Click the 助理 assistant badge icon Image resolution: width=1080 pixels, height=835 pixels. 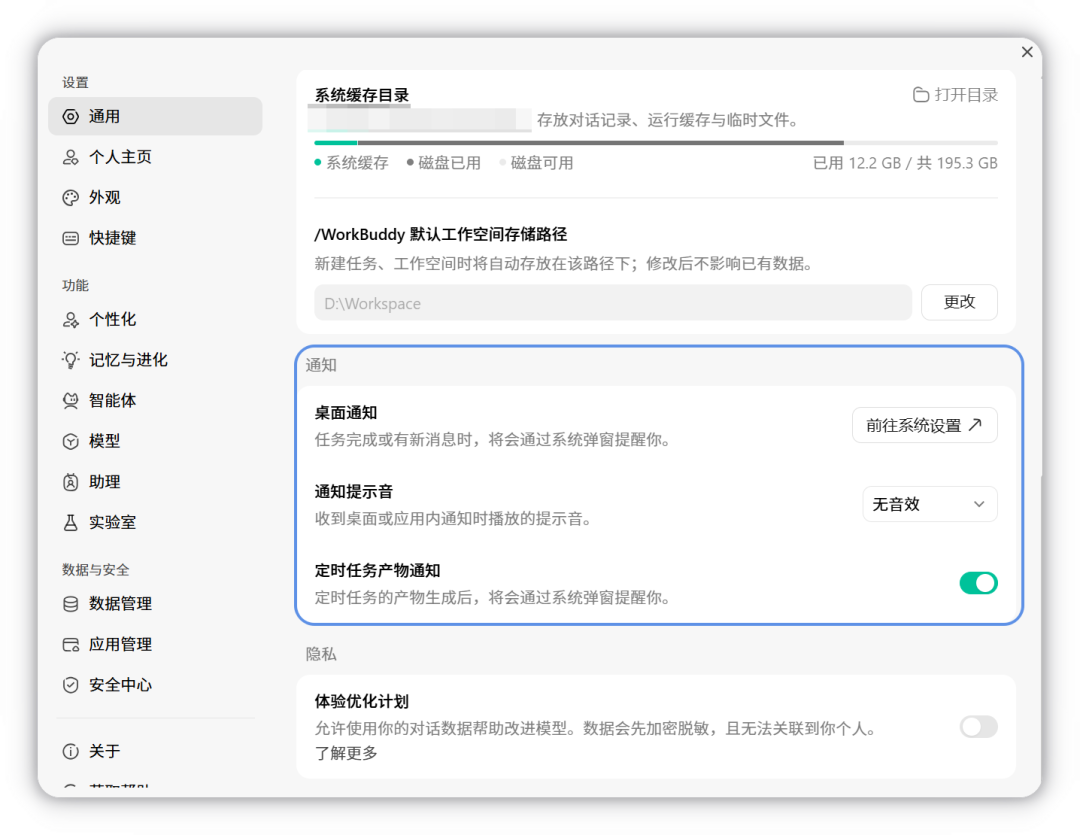click(70, 482)
